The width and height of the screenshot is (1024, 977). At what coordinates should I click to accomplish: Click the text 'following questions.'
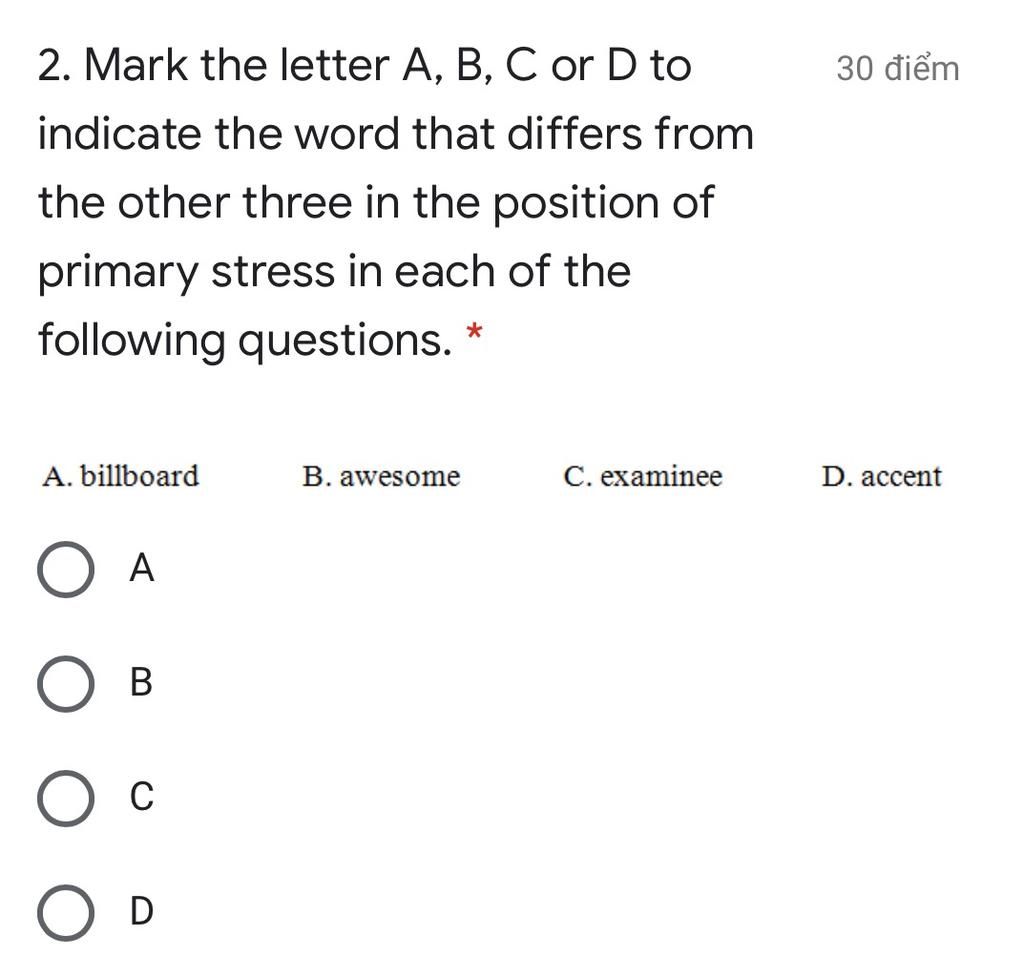coord(245,340)
